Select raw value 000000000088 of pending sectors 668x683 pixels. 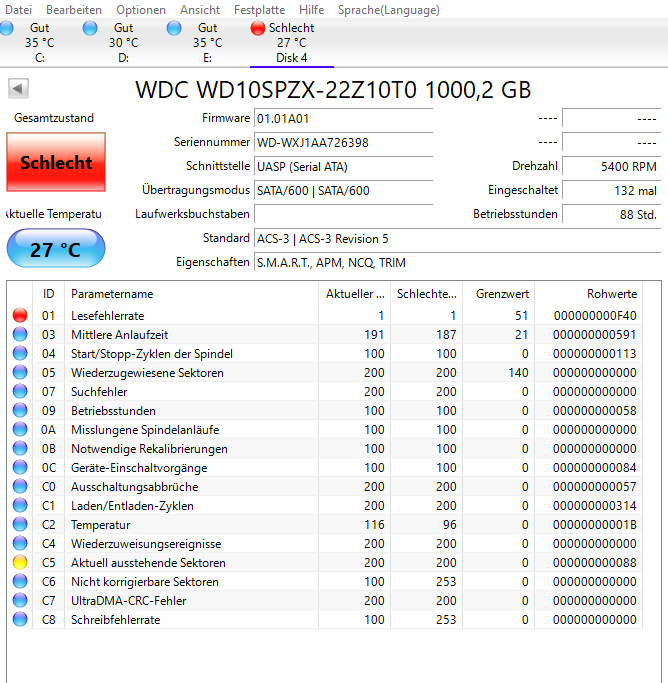tap(594, 563)
